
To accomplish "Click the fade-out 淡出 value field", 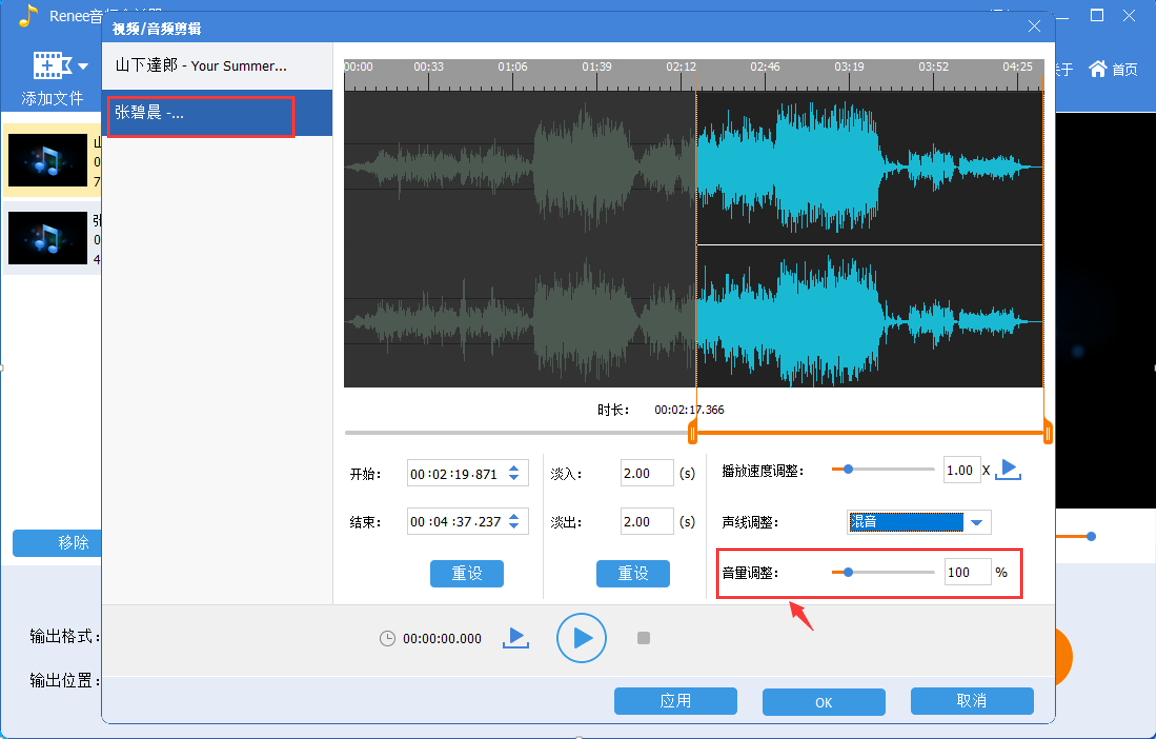I will click(647, 521).
